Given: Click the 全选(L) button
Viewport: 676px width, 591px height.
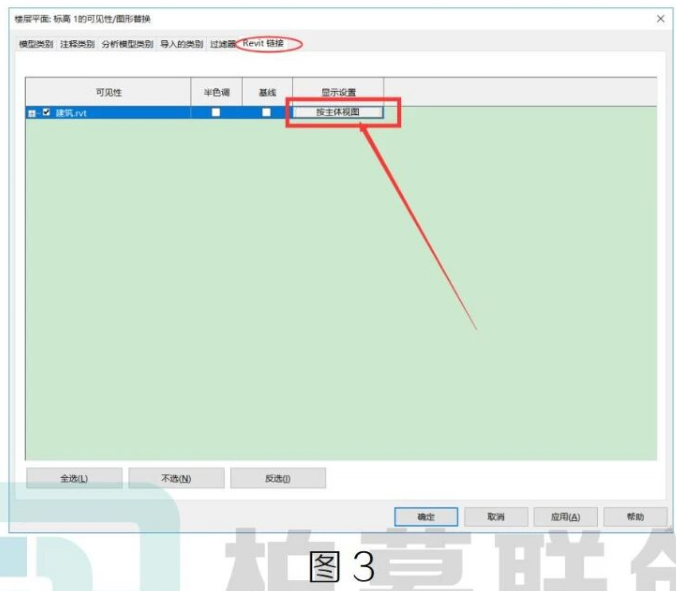Looking at the screenshot, I should tap(74, 478).
